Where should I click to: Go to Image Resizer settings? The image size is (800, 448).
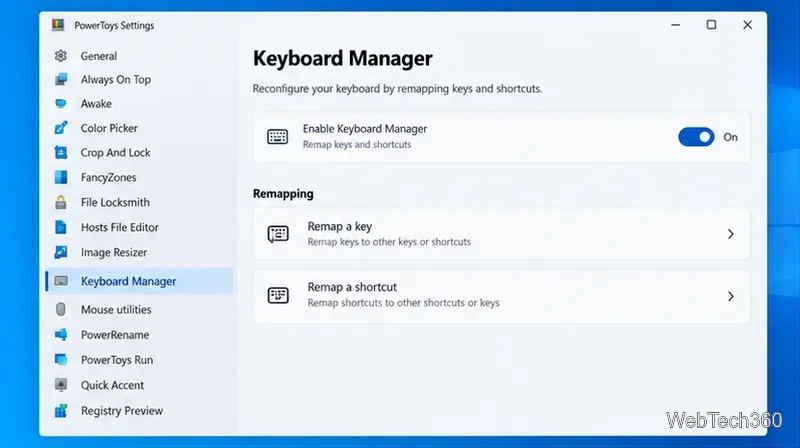[114, 253]
